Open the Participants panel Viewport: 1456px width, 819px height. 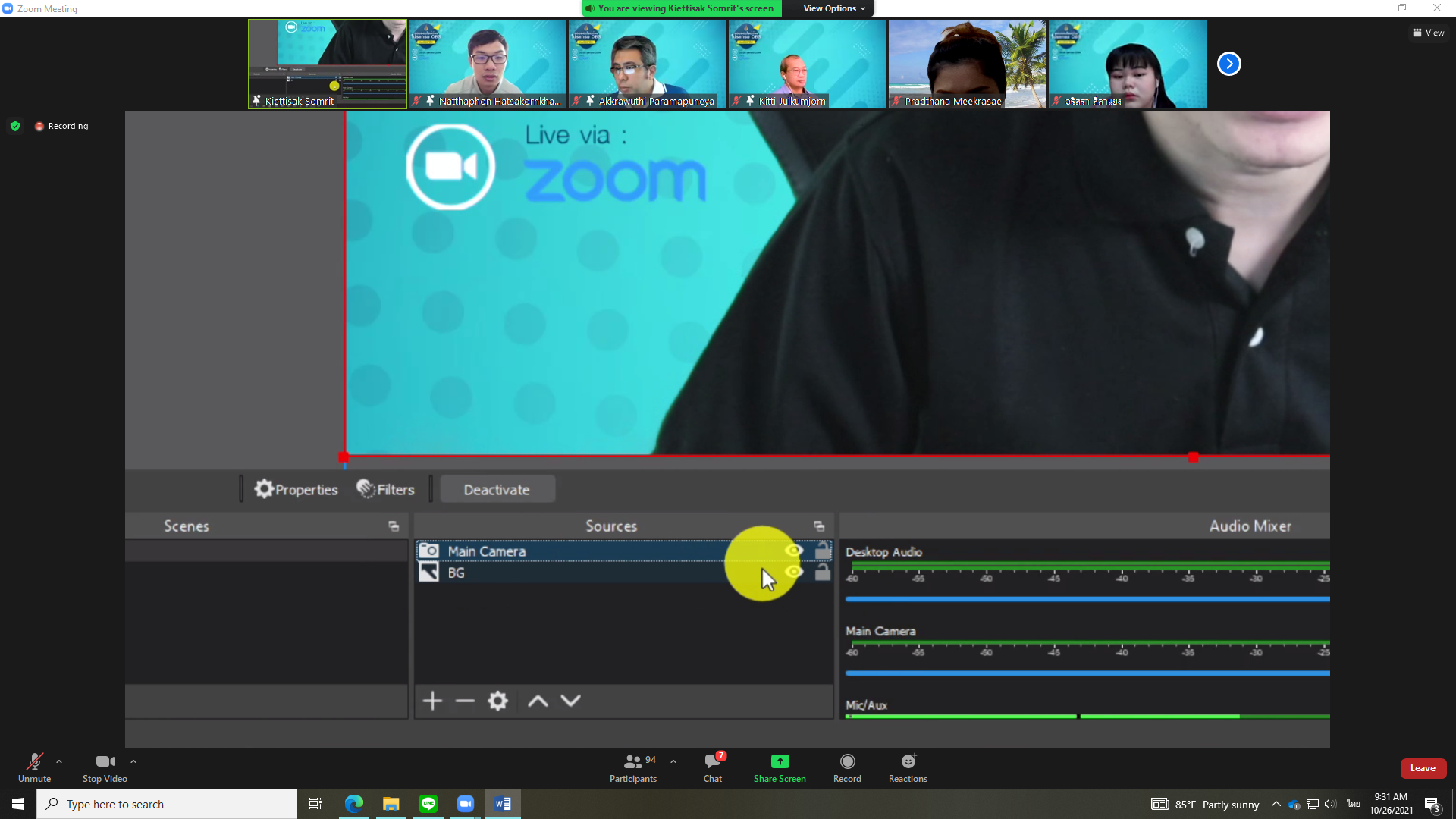633,767
